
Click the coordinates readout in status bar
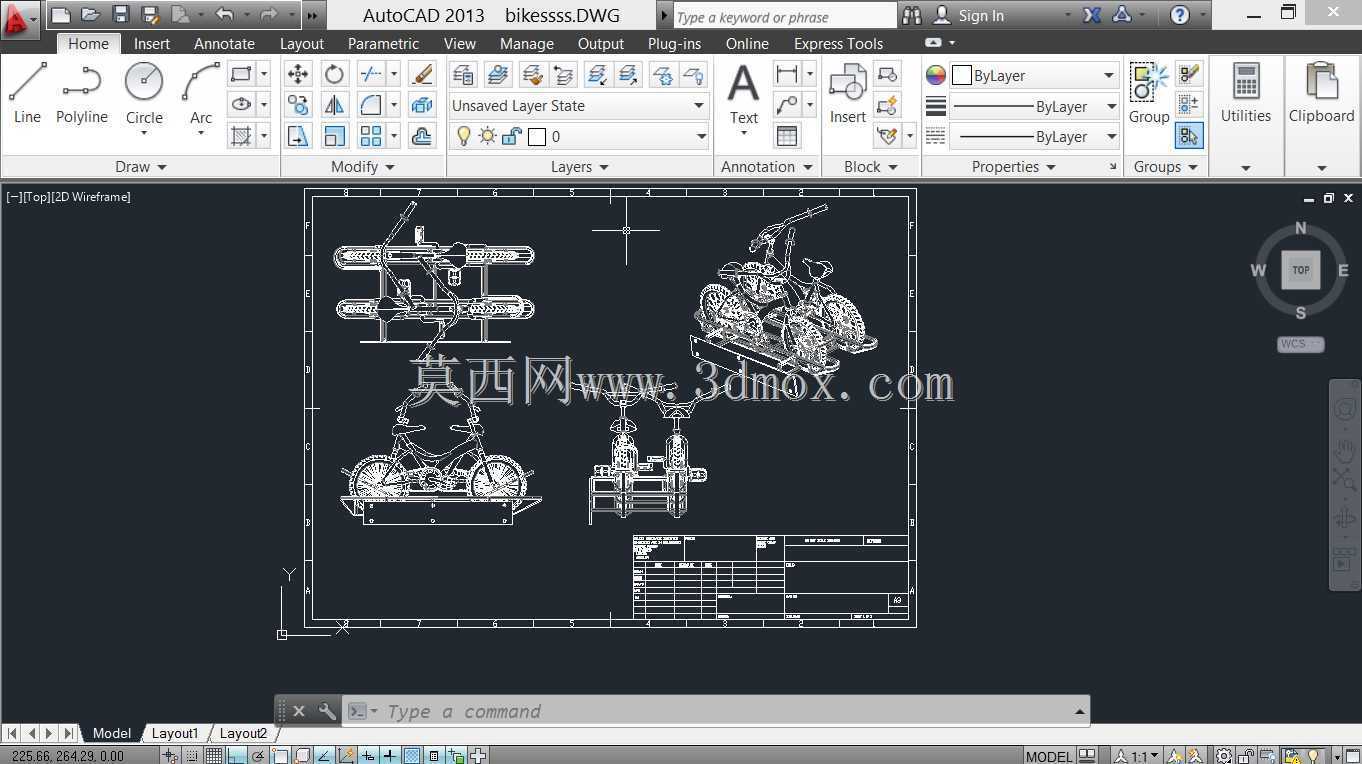point(69,756)
